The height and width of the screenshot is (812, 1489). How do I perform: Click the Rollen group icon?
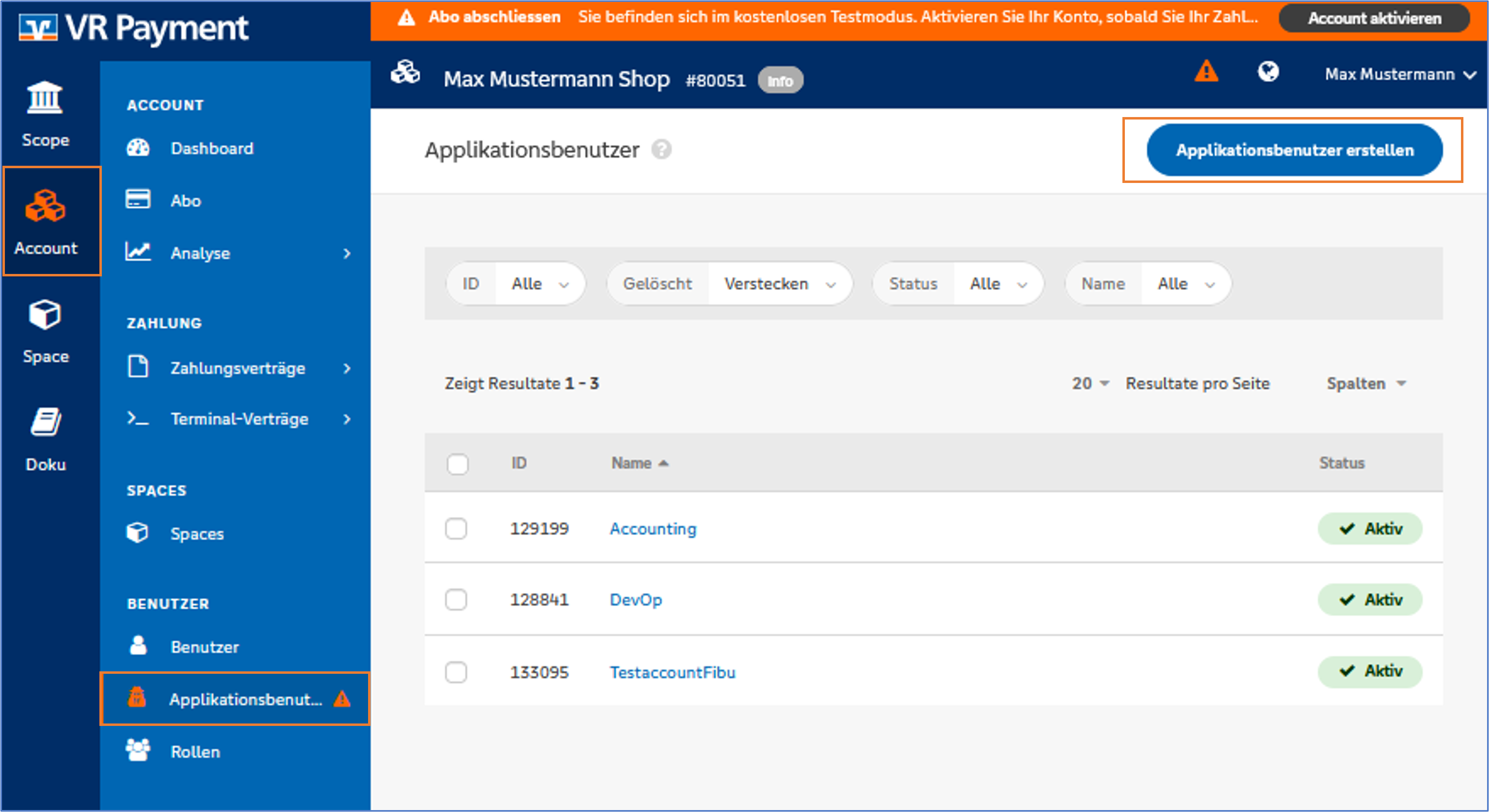[138, 750]
